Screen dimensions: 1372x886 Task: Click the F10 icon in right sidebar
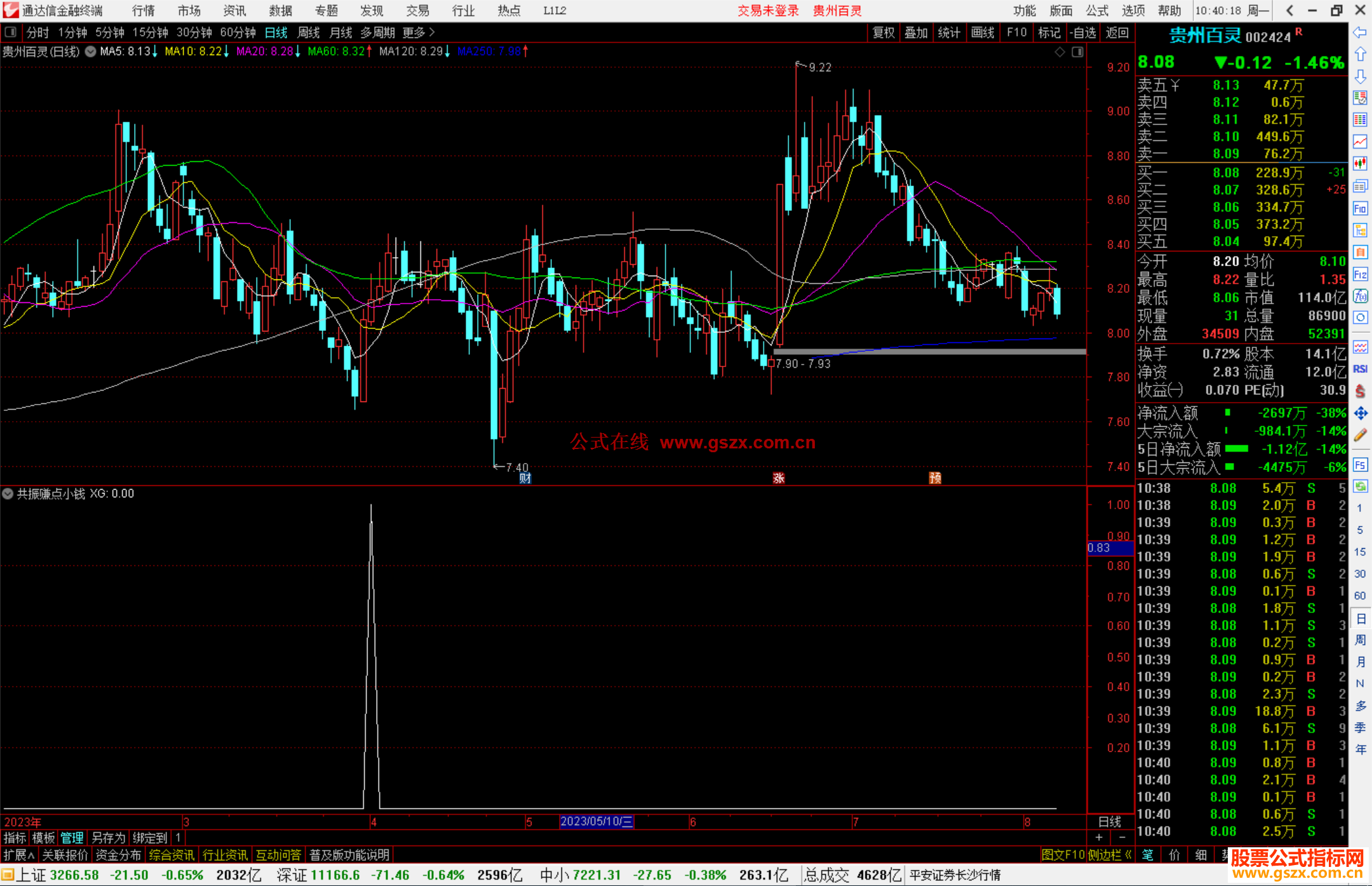pyautogui.click(x=1360, y=208)
